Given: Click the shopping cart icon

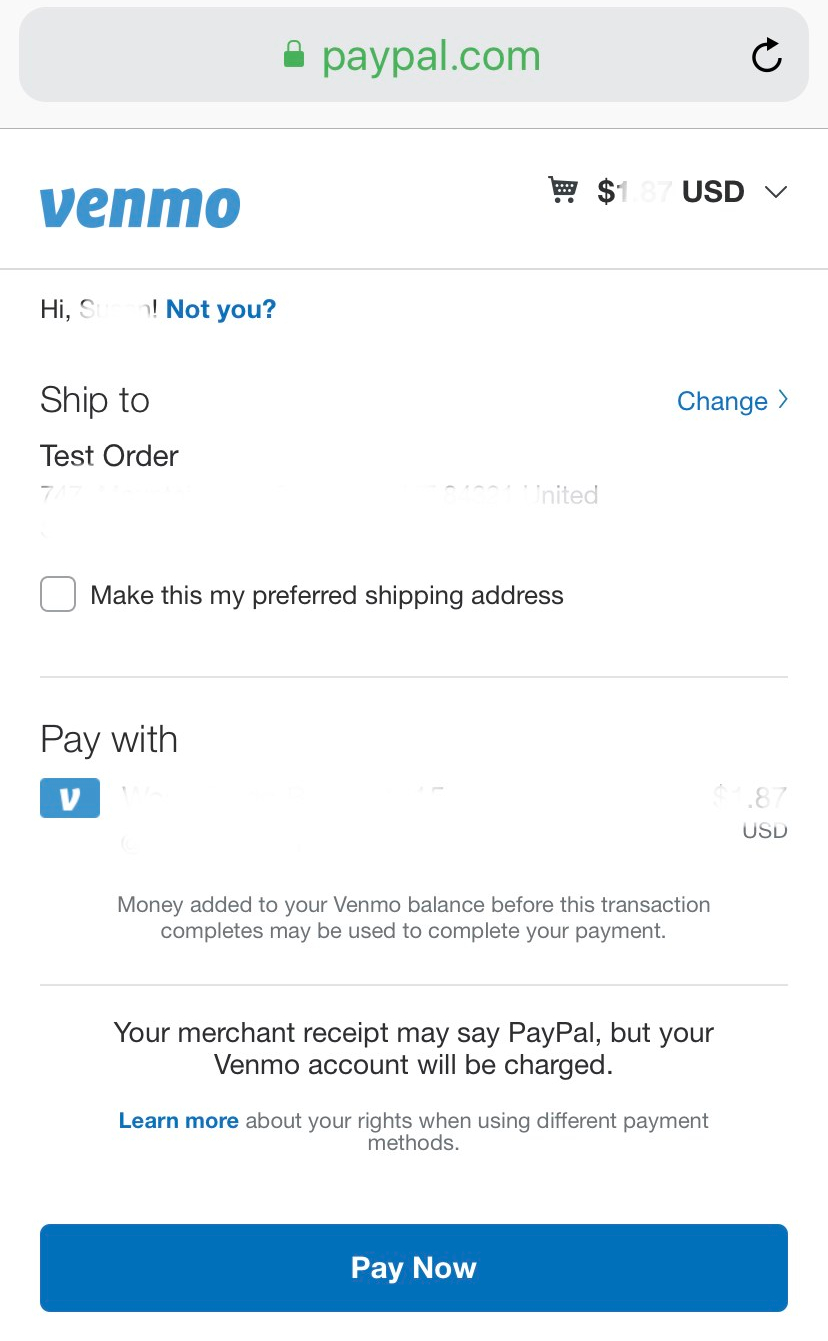Looking at the screenshot, I should tap(563, 190).
